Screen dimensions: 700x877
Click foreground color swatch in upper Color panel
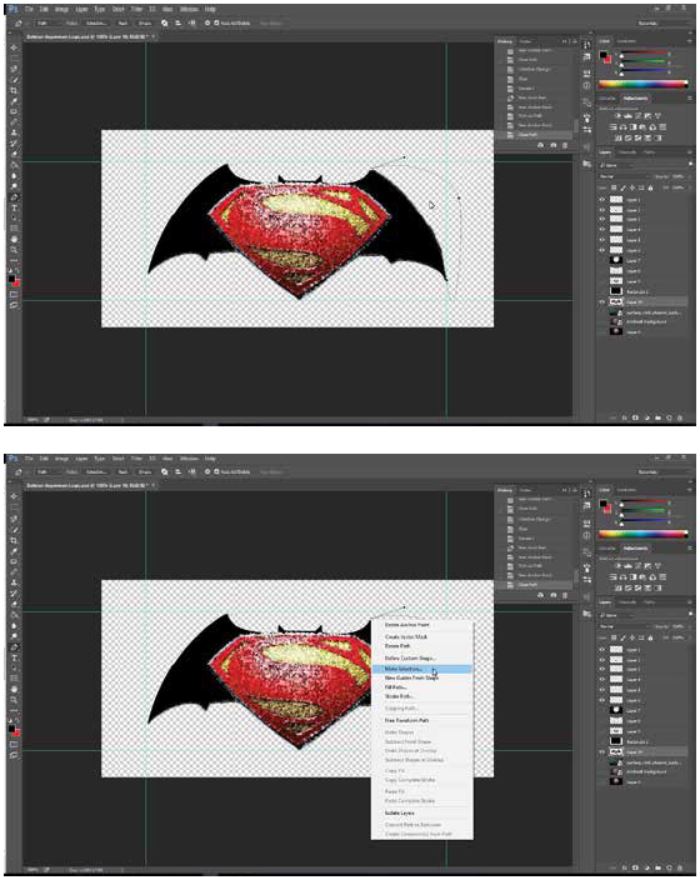[603, 55]
